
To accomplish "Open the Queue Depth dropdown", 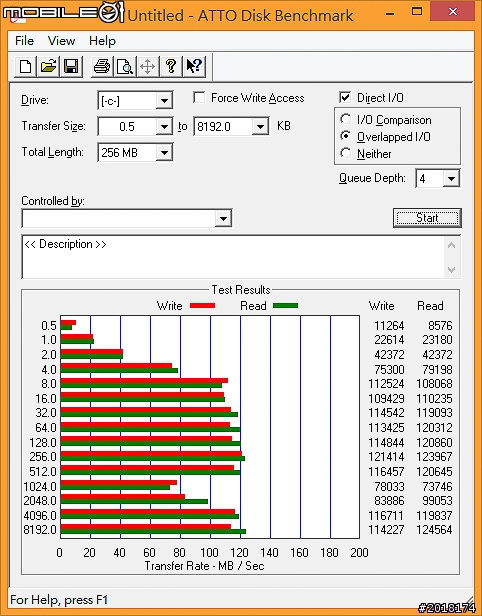I will [451, 179].
